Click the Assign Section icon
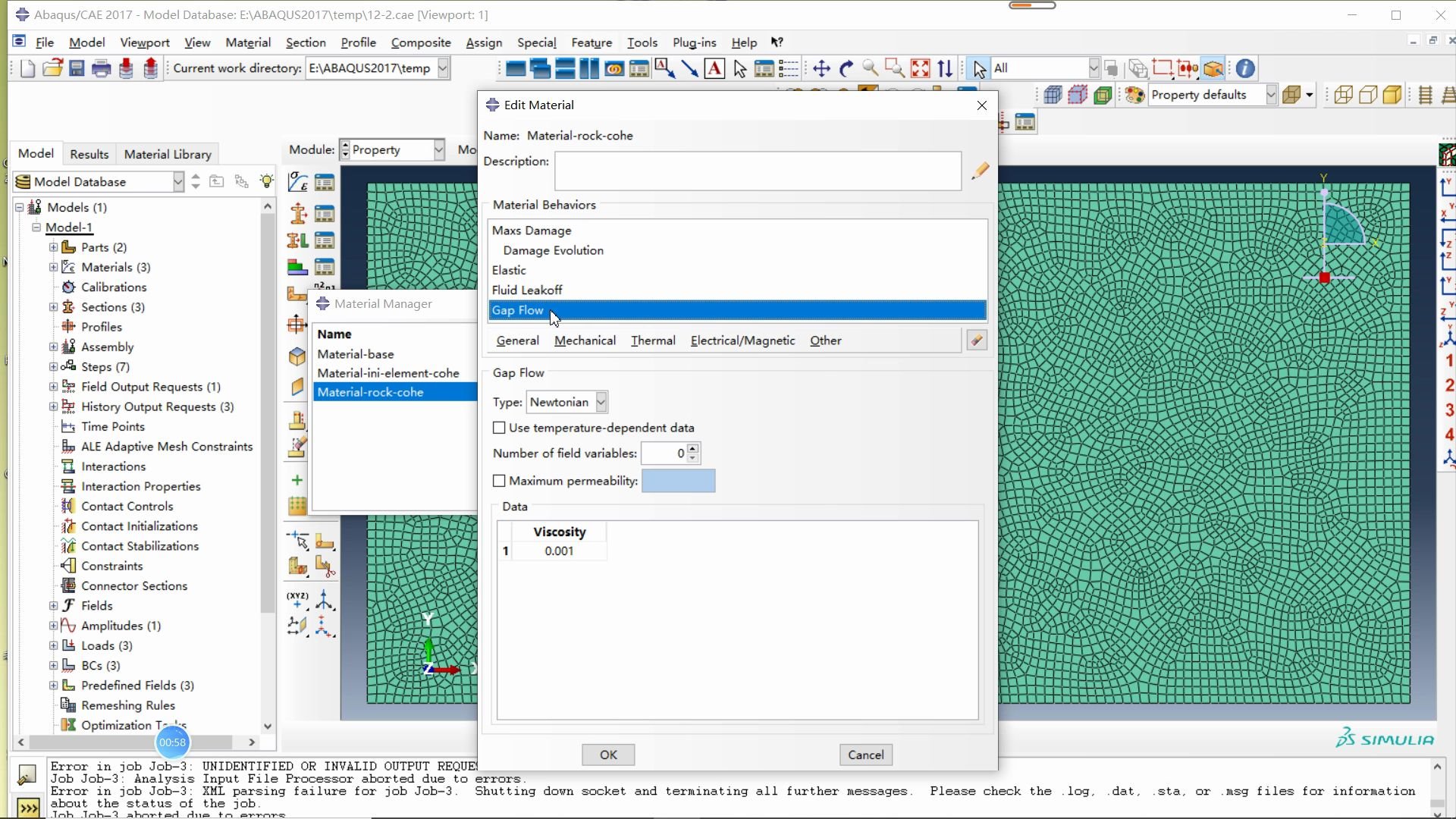This screenshot has height=819, width=1456. point(298,241)
